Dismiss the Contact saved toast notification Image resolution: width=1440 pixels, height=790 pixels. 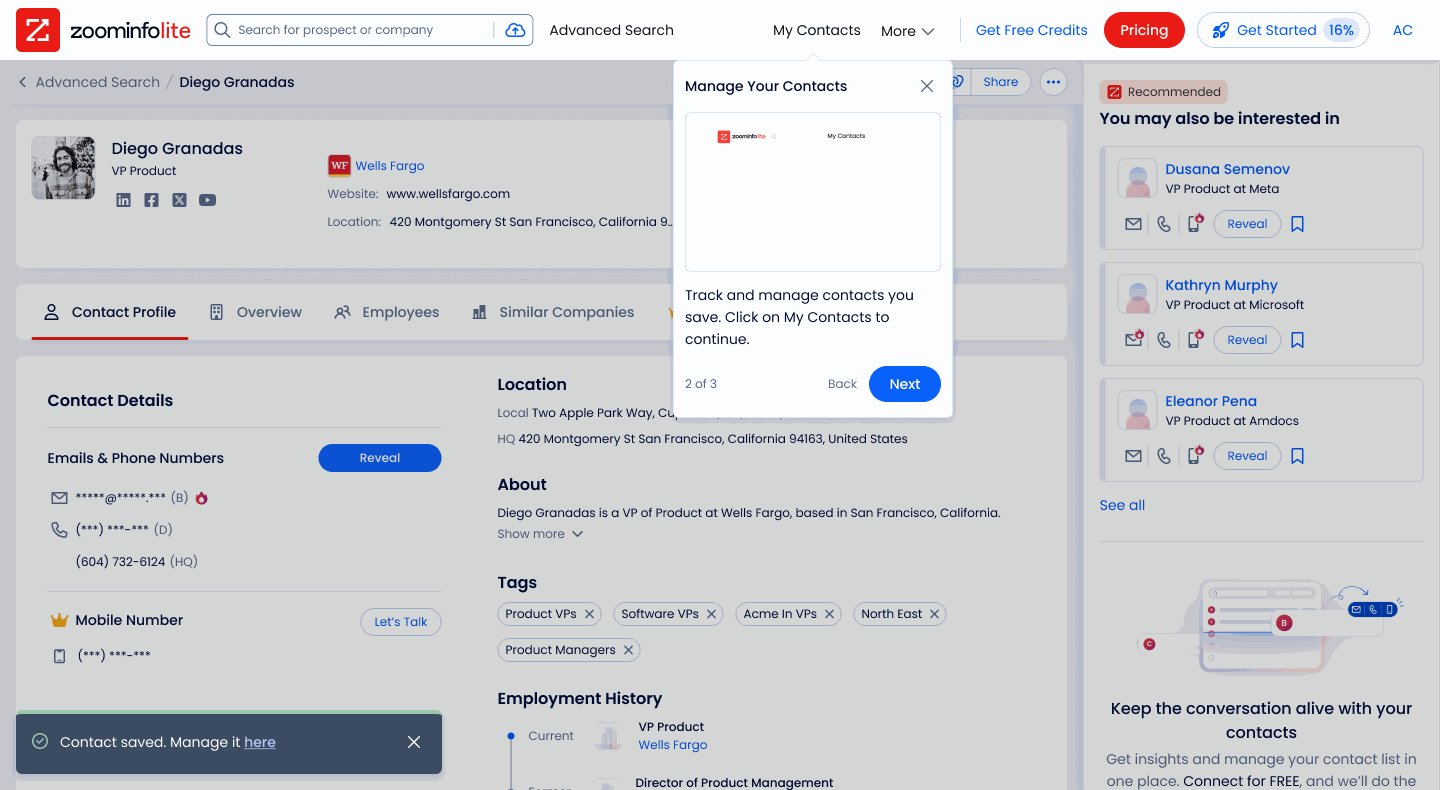(x=414, y=742)
